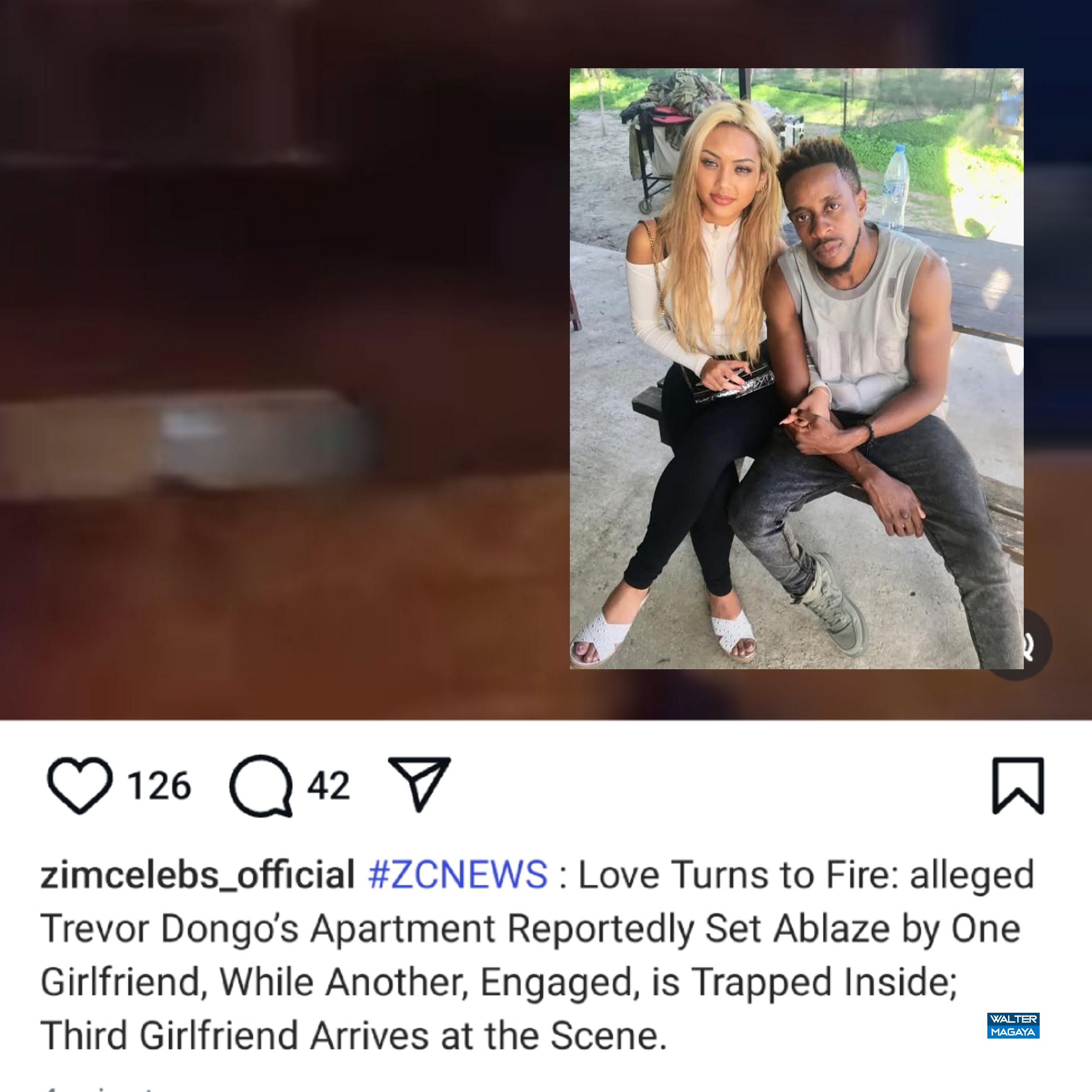
Task: Tap the inset photo of the couple
Action: (796, 369)
